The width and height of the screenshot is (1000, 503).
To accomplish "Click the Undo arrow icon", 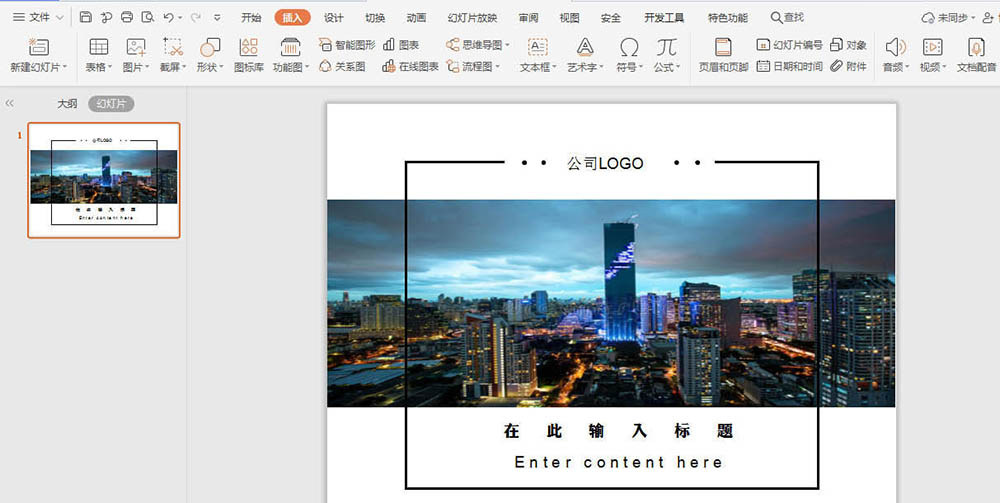I will pos(168,17).
